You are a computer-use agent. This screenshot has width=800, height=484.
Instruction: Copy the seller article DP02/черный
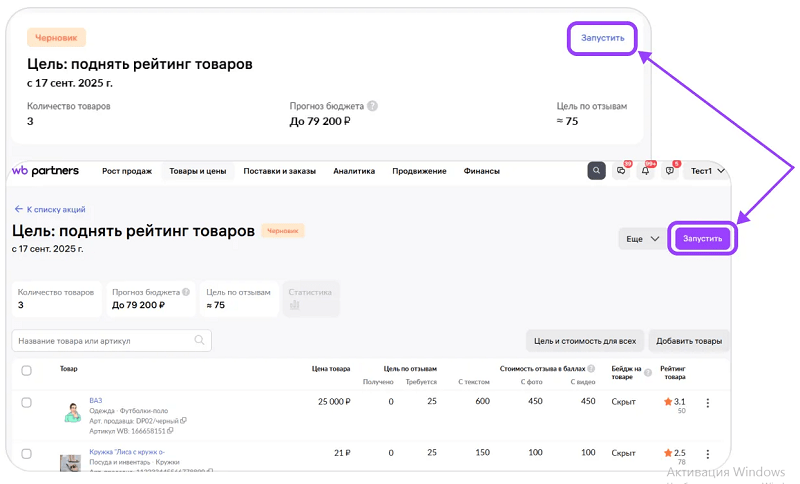coord(183,421)
